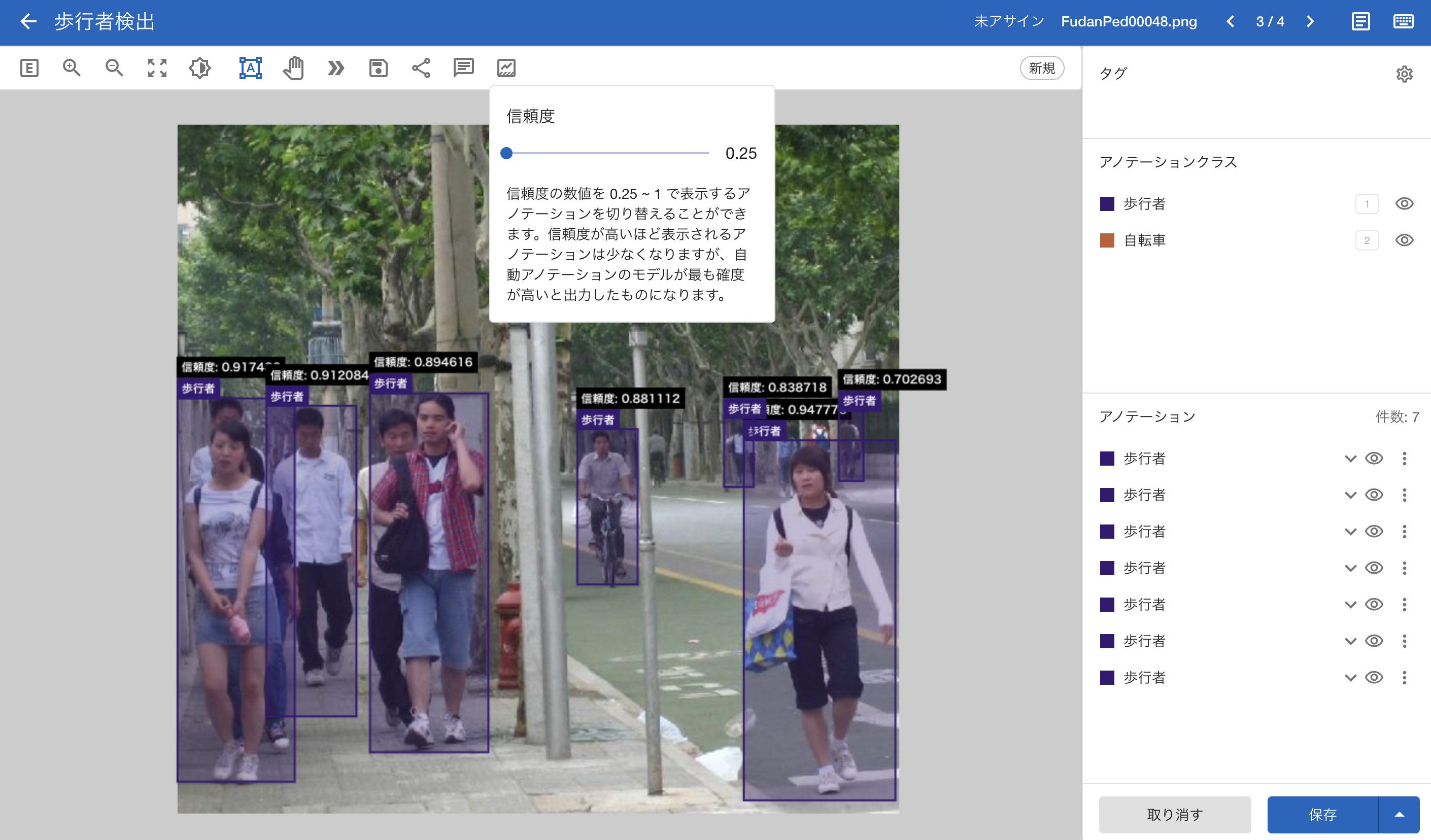This screenshot has width=1431, height=840.
Task: Expand the fourth 歩行者 annotation chevron
Action: click(1350, 569)
